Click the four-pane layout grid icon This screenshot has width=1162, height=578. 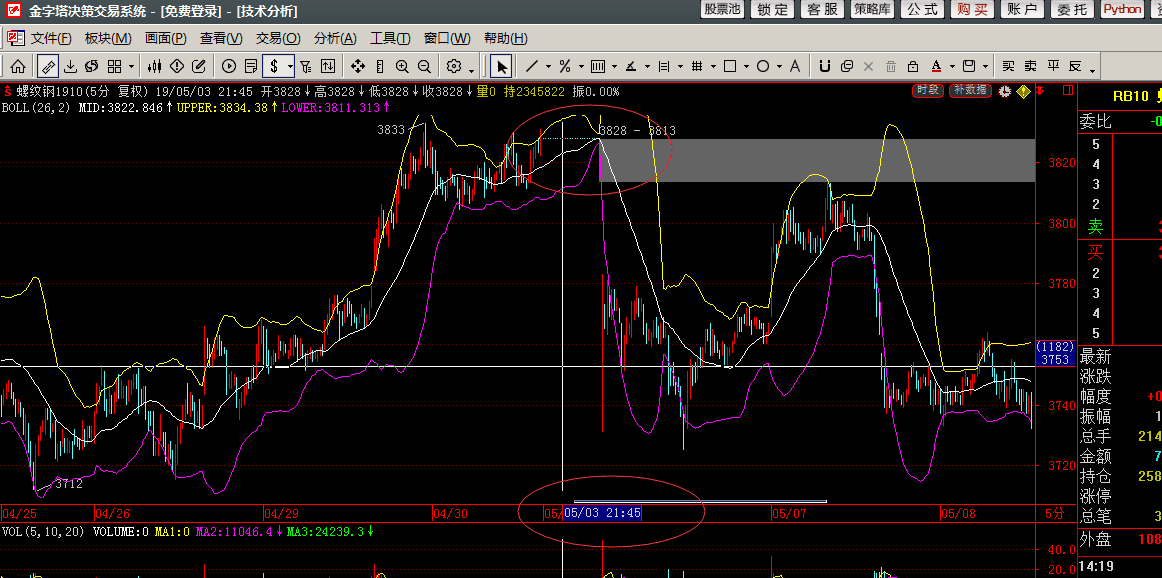(114, 67)
